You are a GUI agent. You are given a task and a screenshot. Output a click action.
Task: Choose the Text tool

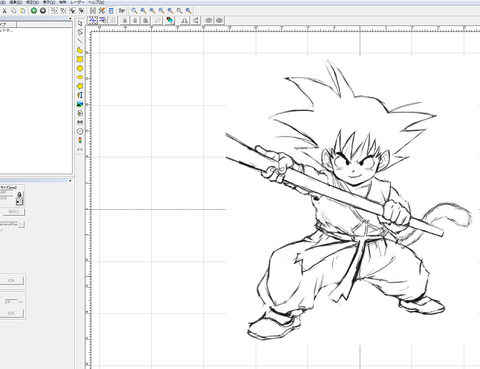pos(80,95)
